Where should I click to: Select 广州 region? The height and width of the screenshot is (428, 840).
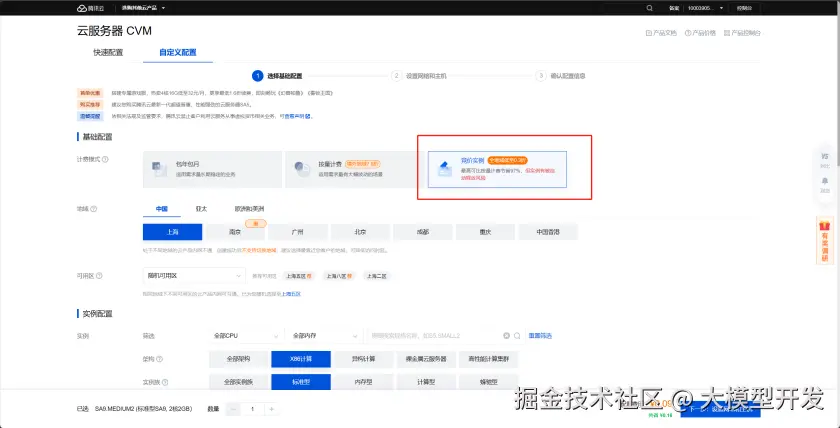pos(298,232)
